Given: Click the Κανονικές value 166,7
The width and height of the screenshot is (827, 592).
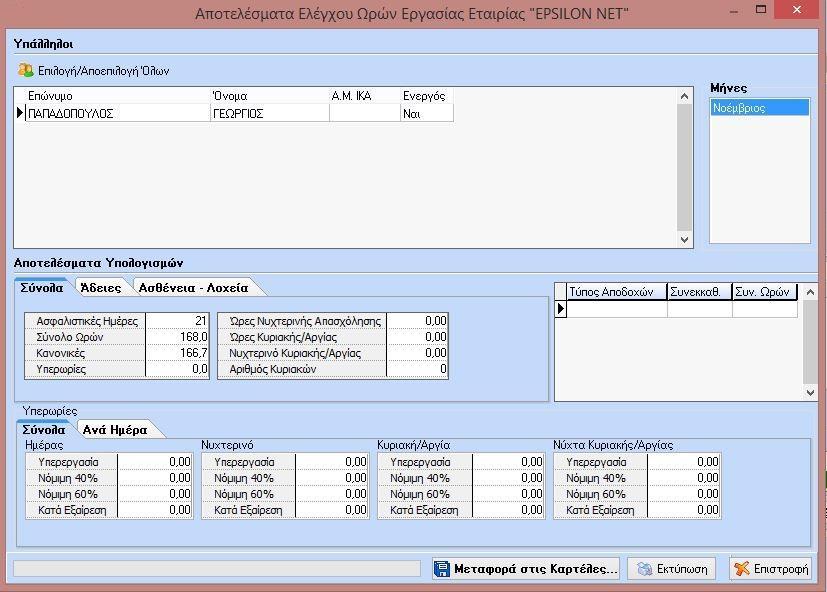Looking at the screenshot, I should pyautogui.click(x=177, y=352).
